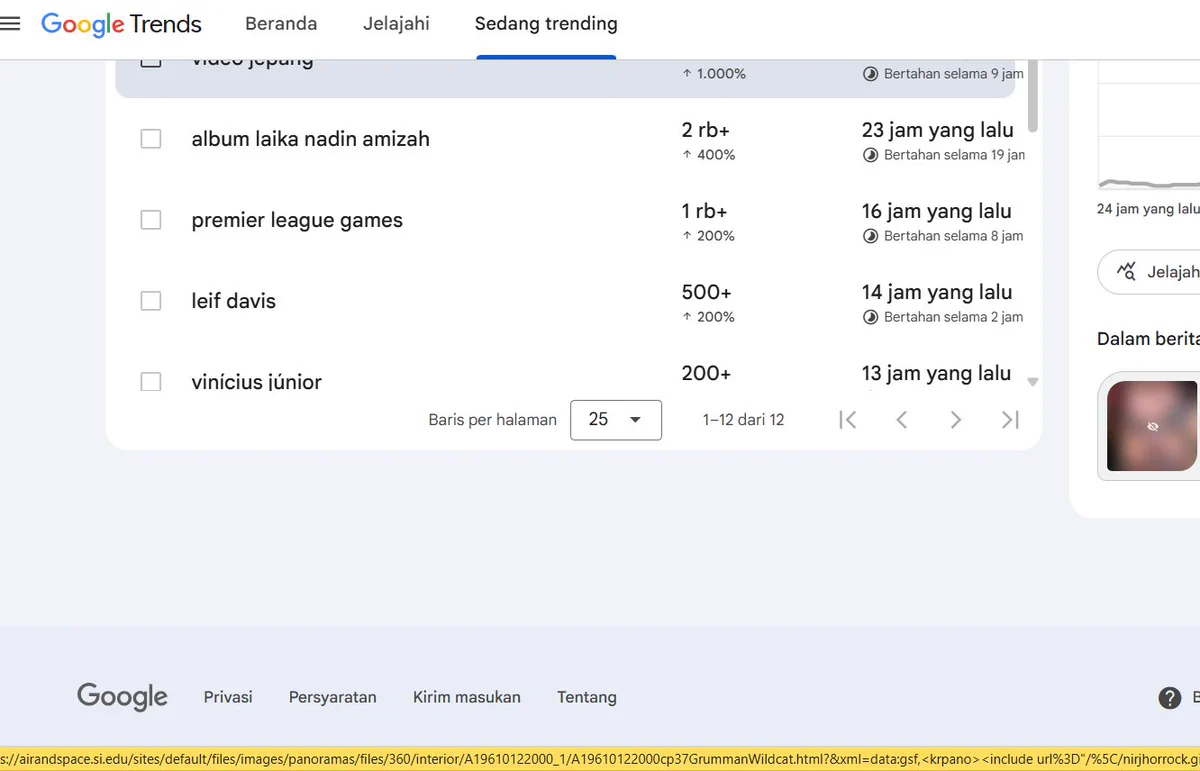
Task: Select the leif davis checkbox
Action: pyautogui.click(x=151, y=301)
